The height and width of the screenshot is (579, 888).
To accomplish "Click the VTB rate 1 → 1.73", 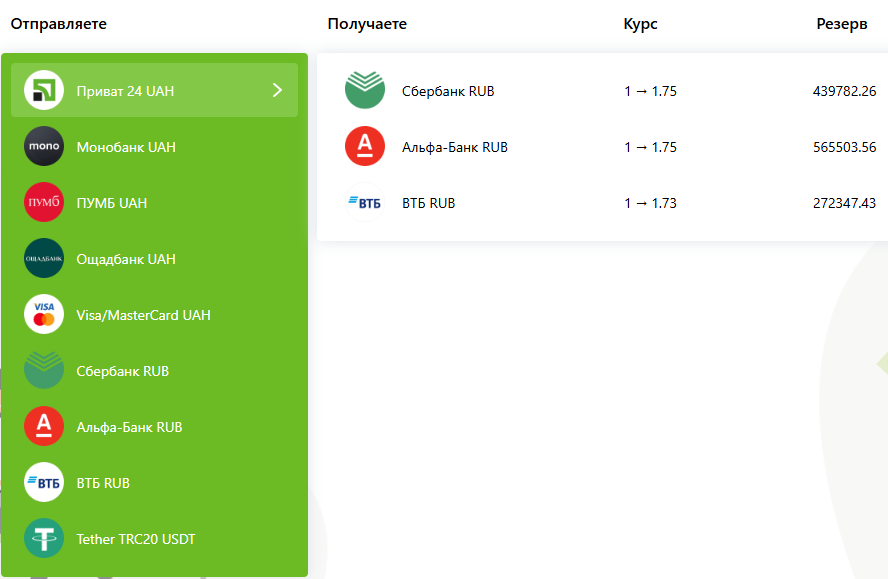I will click(650, 203).
